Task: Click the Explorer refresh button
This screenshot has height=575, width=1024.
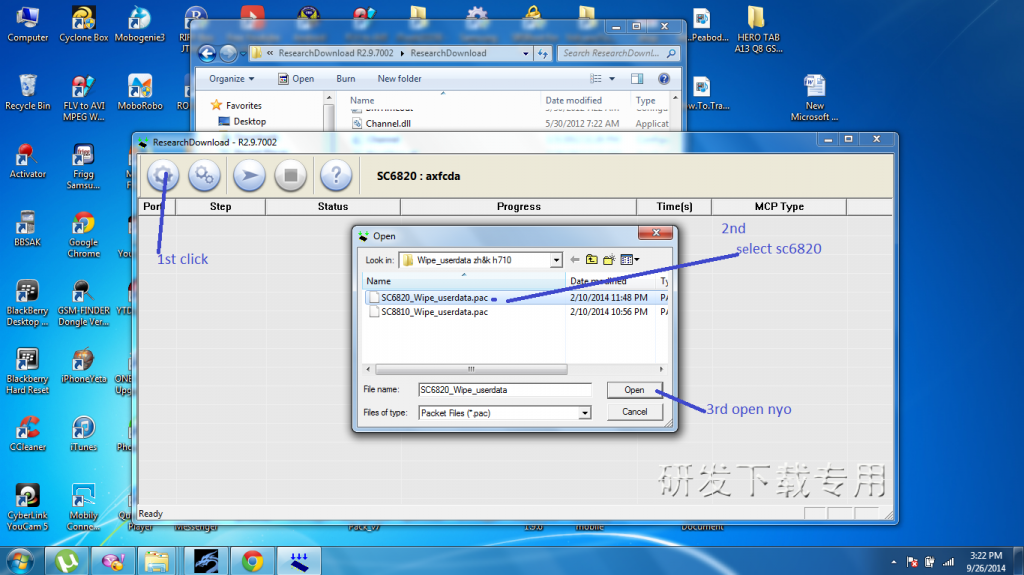Action: (x=543, y=54)
